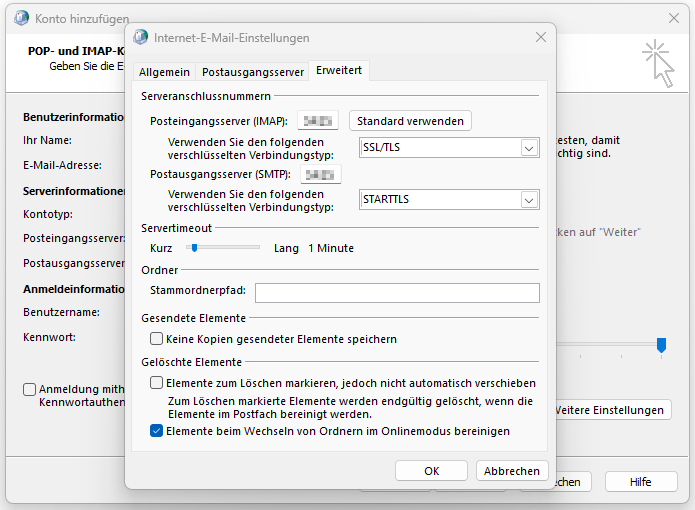Click the Internet-E-Mail-Einstellungen title bar icon
695x510 pixels.
pos(141,38)
